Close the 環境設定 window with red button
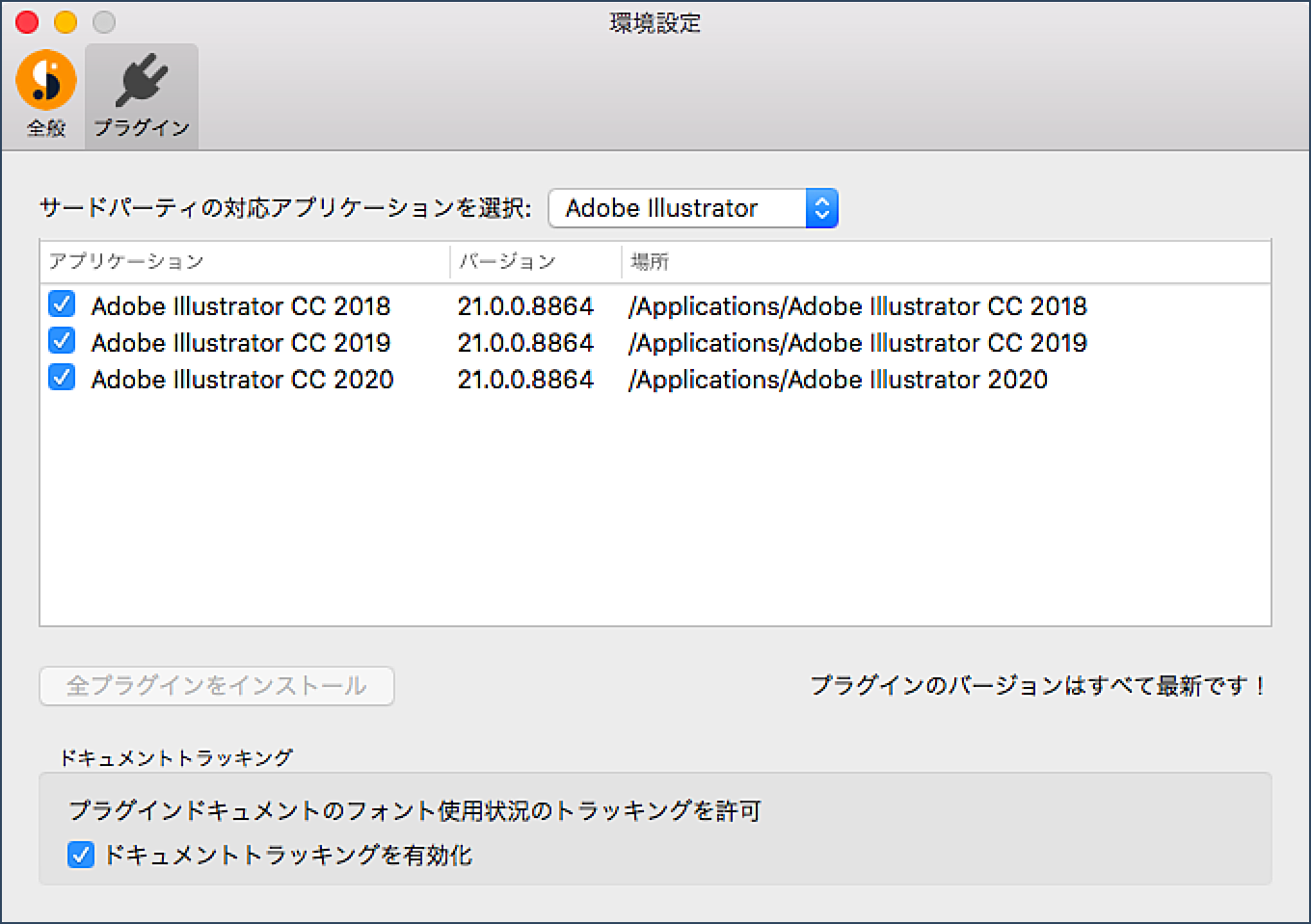Image resolution: width=1311 pixels, height=924 pixels. click(x=27, y=22)
